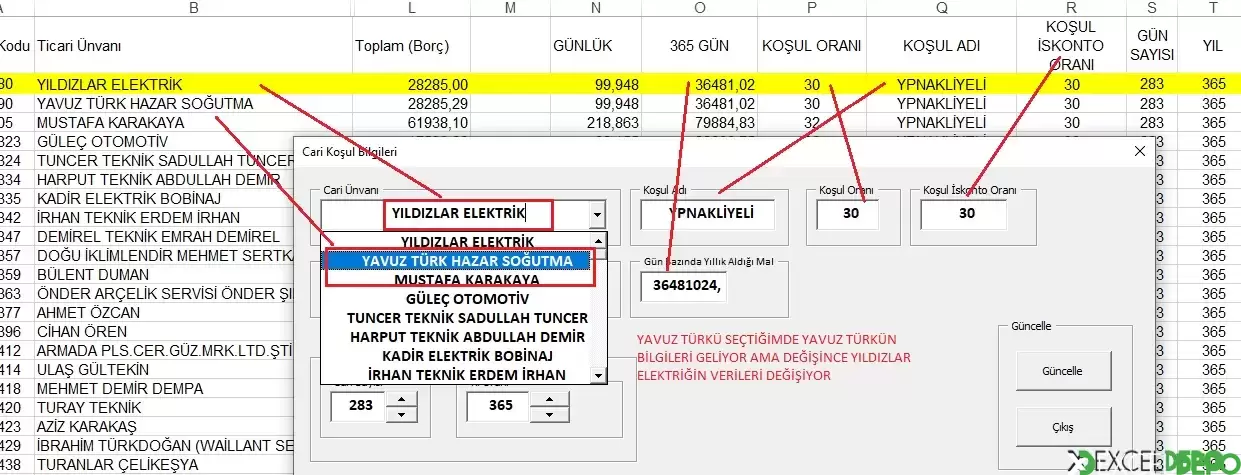This screenshot has height=475, width=1241.
Task: Click the 283 value field
Action: [358, 408]
